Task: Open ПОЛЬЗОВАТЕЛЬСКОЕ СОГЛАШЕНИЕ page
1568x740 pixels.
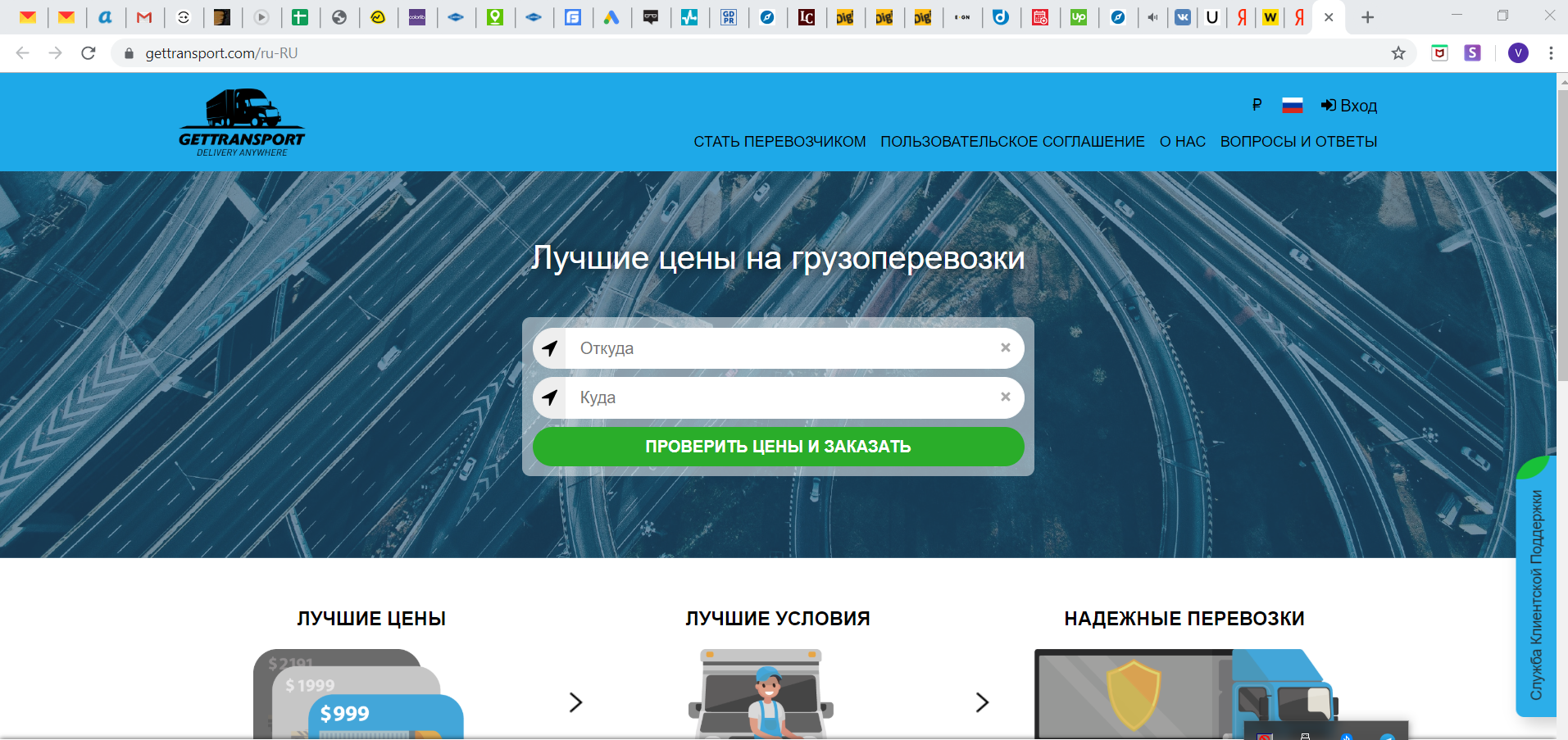Action: pyautogui.click(x=1012, y=142)
